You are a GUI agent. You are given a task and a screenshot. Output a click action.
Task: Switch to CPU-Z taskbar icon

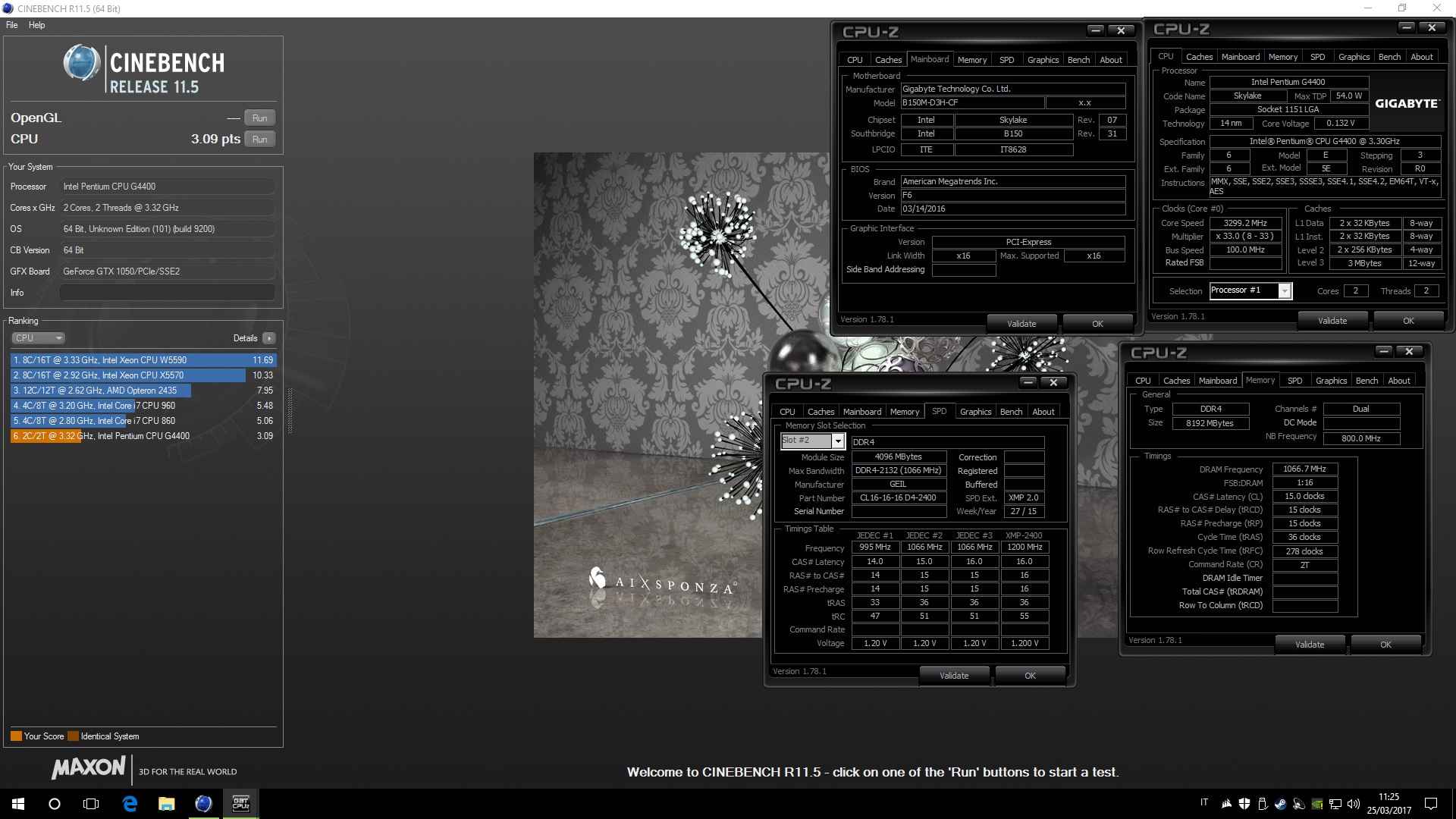(x=240, y=804)
